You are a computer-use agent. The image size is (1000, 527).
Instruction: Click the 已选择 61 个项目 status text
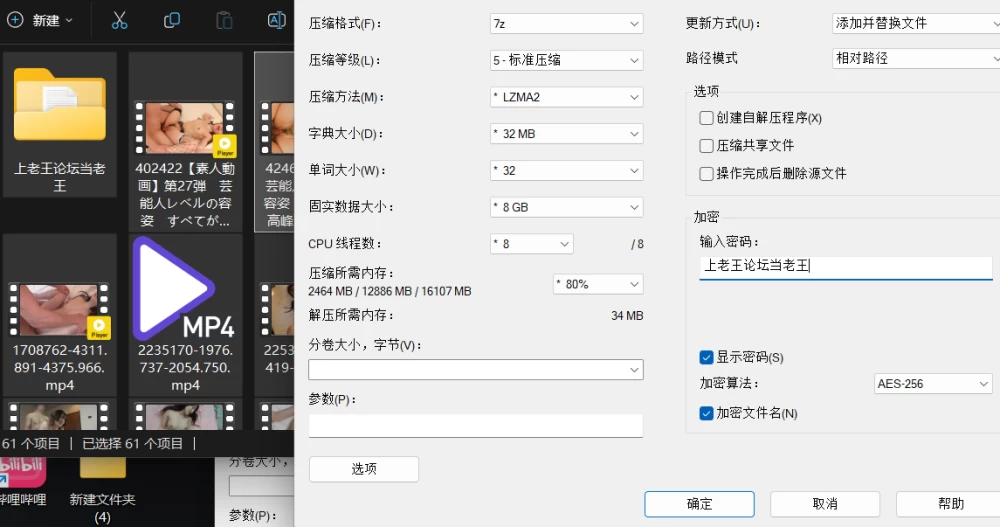click(x=133, y=443)
